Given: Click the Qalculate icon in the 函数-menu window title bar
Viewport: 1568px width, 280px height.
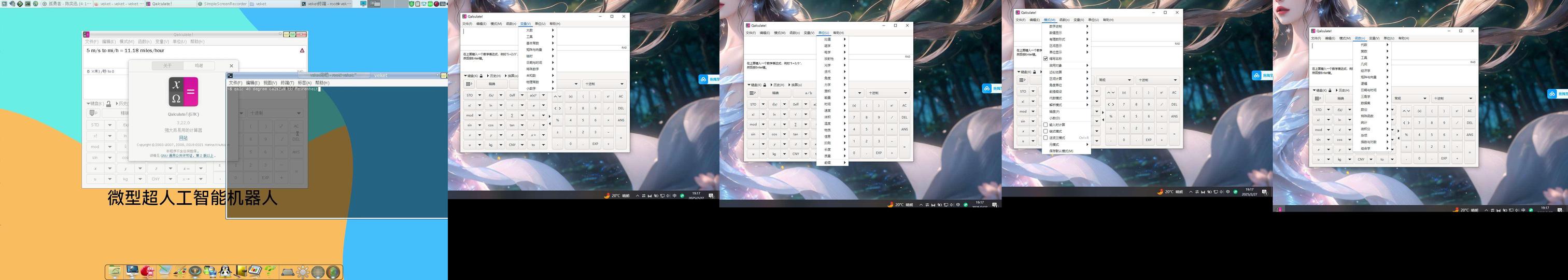Looking at the screenshot, I should coord(1314,31).
